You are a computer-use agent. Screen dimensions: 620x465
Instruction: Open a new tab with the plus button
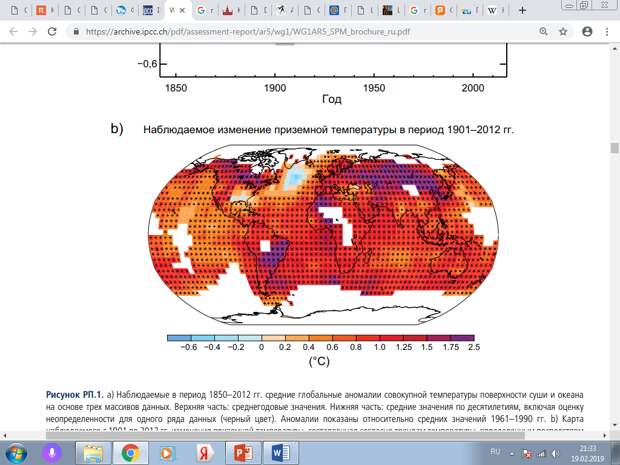[x=522, y=11]
